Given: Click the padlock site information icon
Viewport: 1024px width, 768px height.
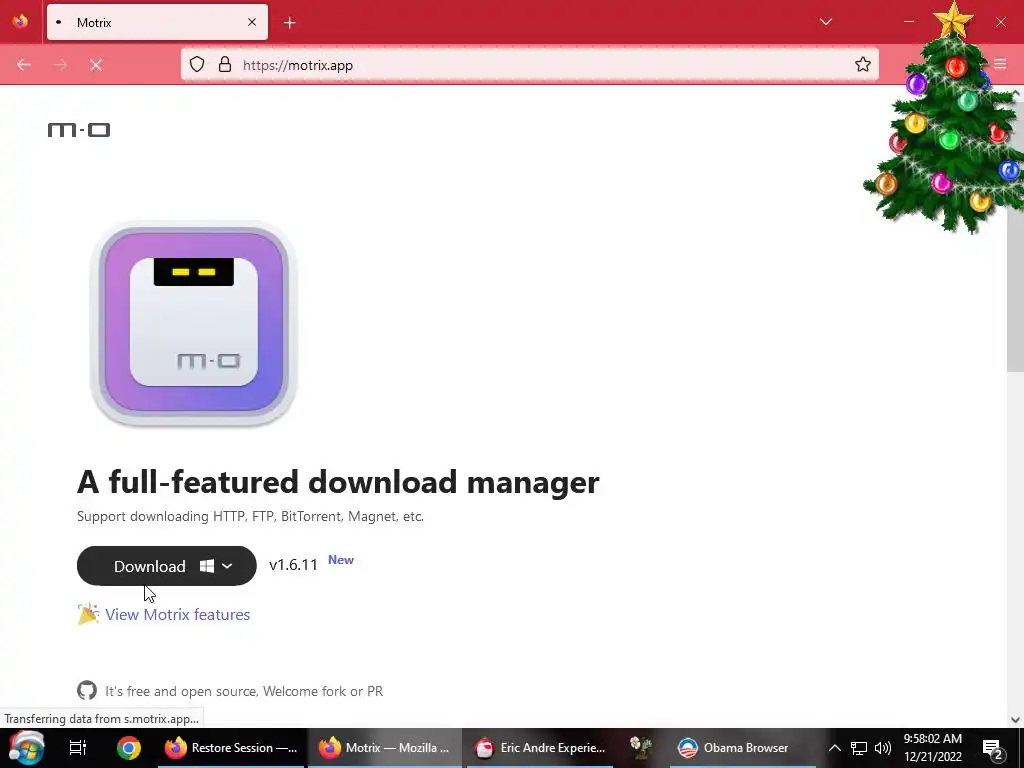Looking at the screenshot, I should (225, 65).
